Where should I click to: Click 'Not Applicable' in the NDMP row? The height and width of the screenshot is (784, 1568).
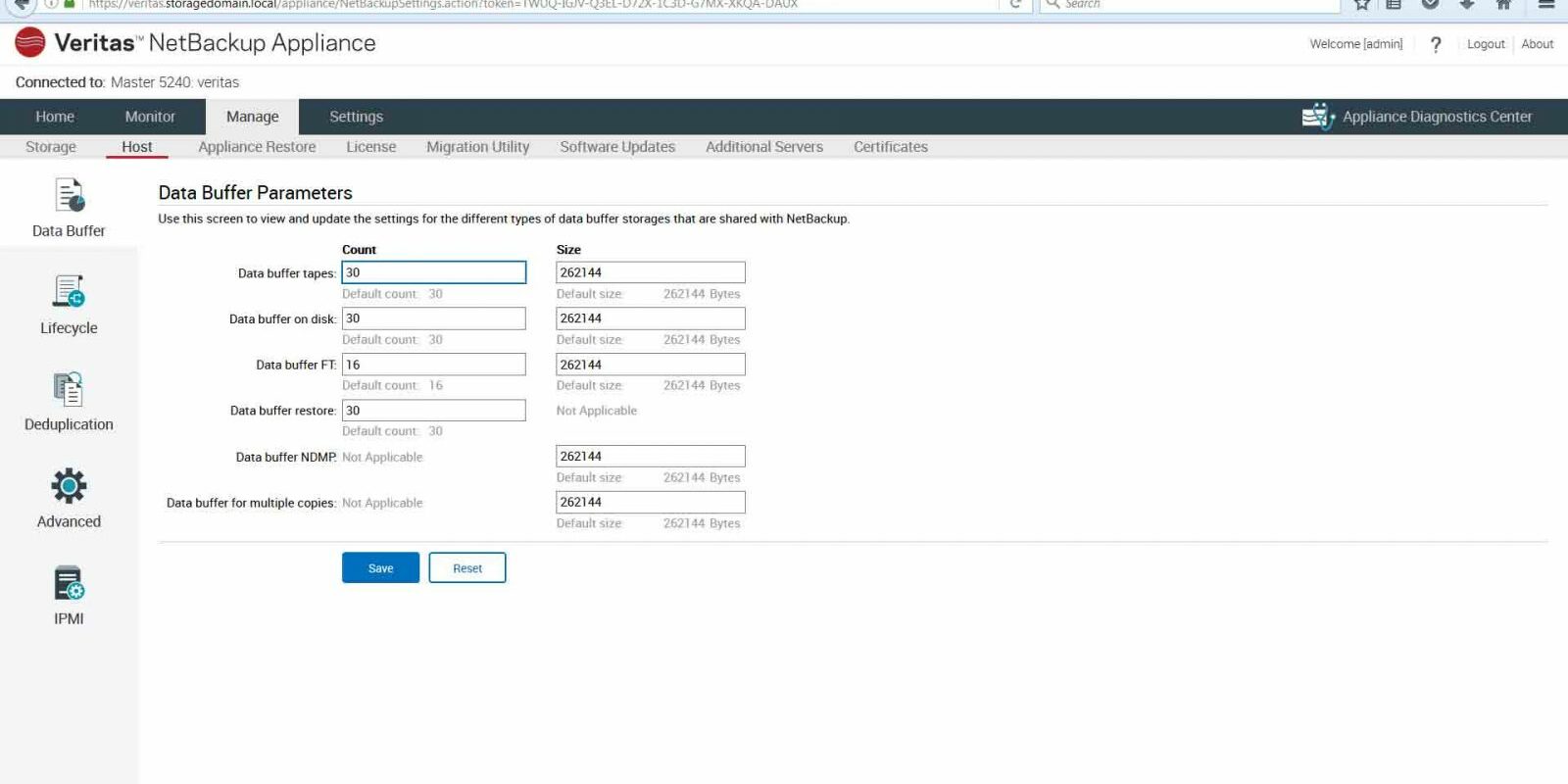point(382,458)
